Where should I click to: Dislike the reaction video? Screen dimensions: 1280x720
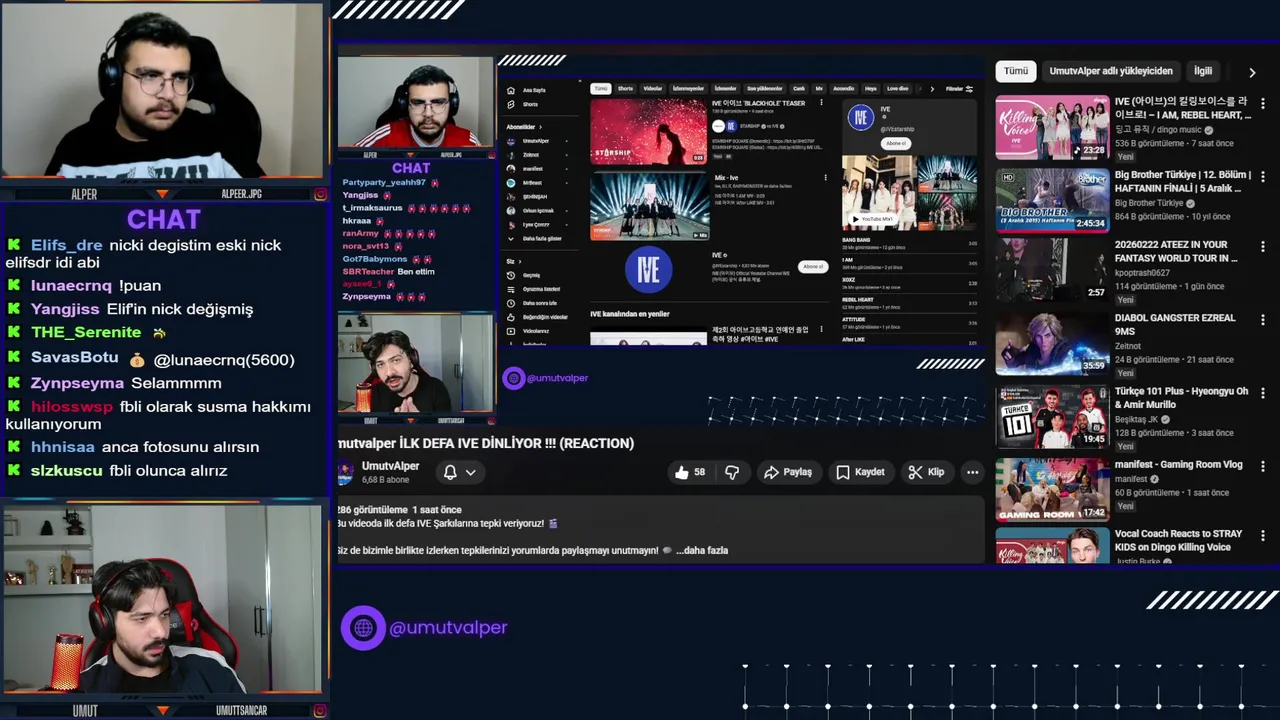732,472
